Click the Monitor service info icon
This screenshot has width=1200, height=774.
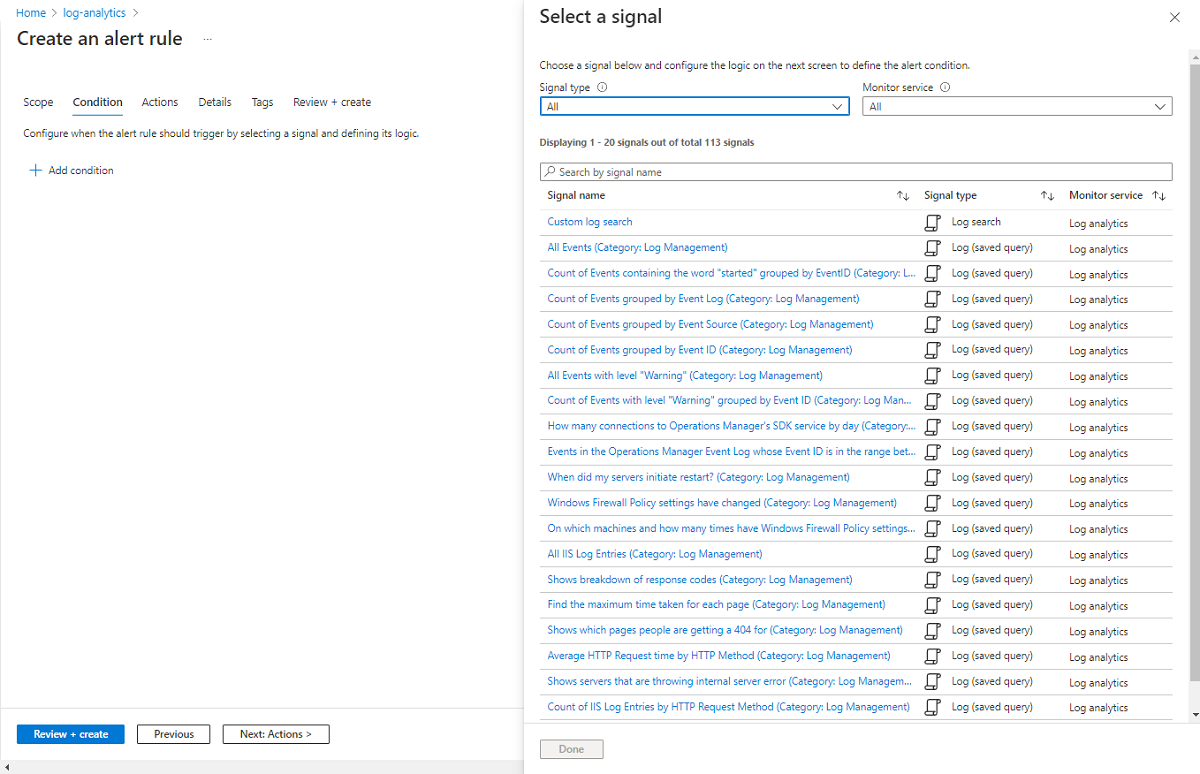coord(945,87)
